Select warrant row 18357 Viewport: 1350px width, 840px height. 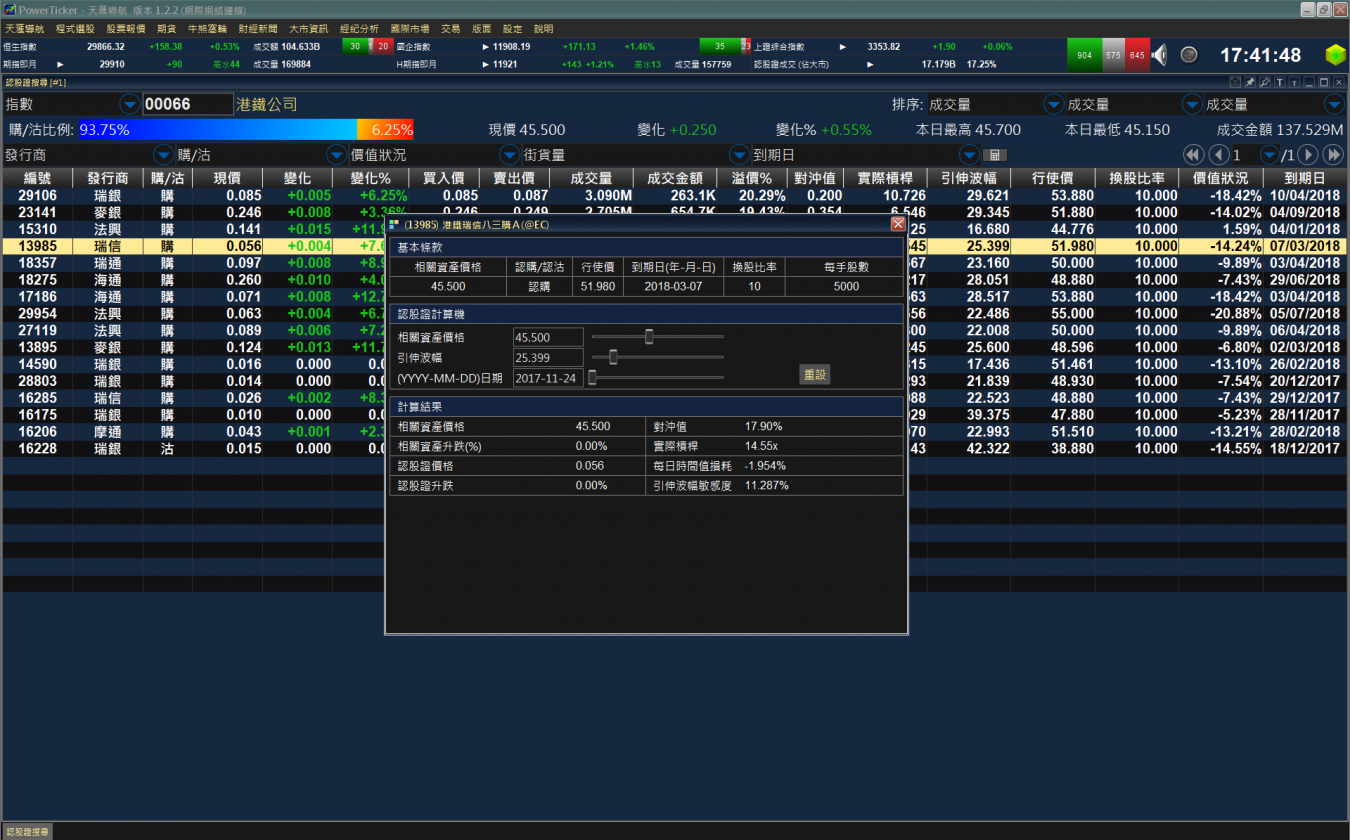point(673,263)
